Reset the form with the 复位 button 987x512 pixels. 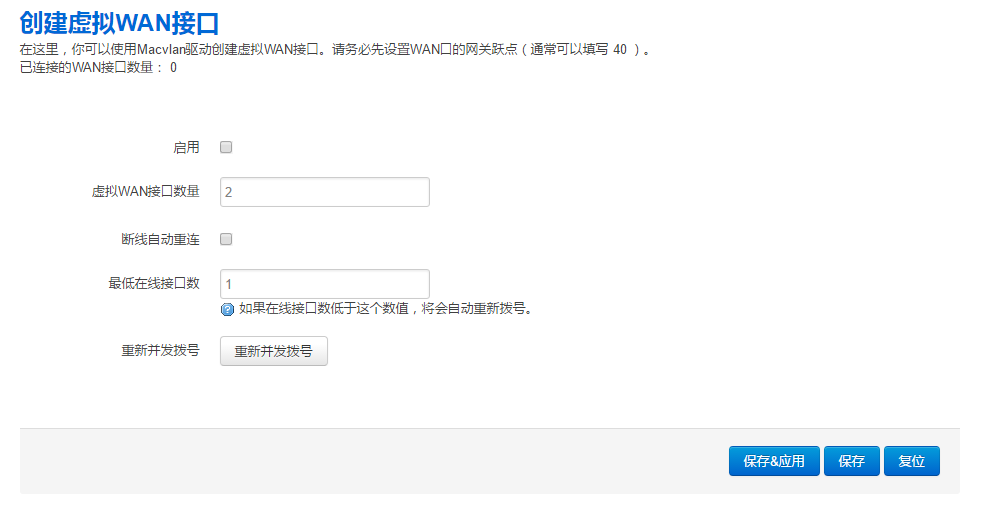(x=911, y=461)
